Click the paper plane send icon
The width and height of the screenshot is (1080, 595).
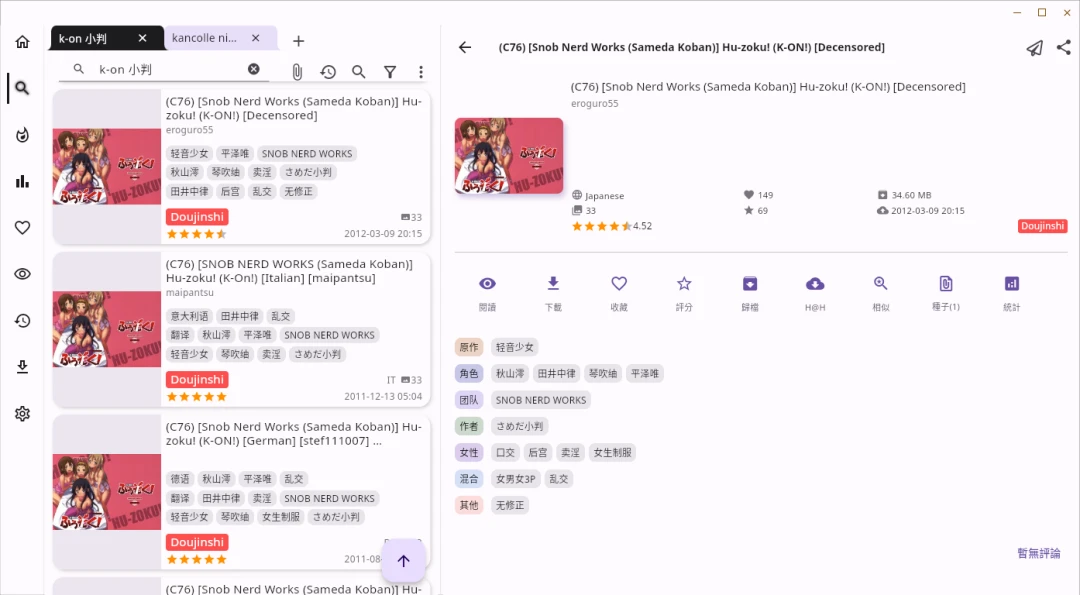pos(1034,48)
